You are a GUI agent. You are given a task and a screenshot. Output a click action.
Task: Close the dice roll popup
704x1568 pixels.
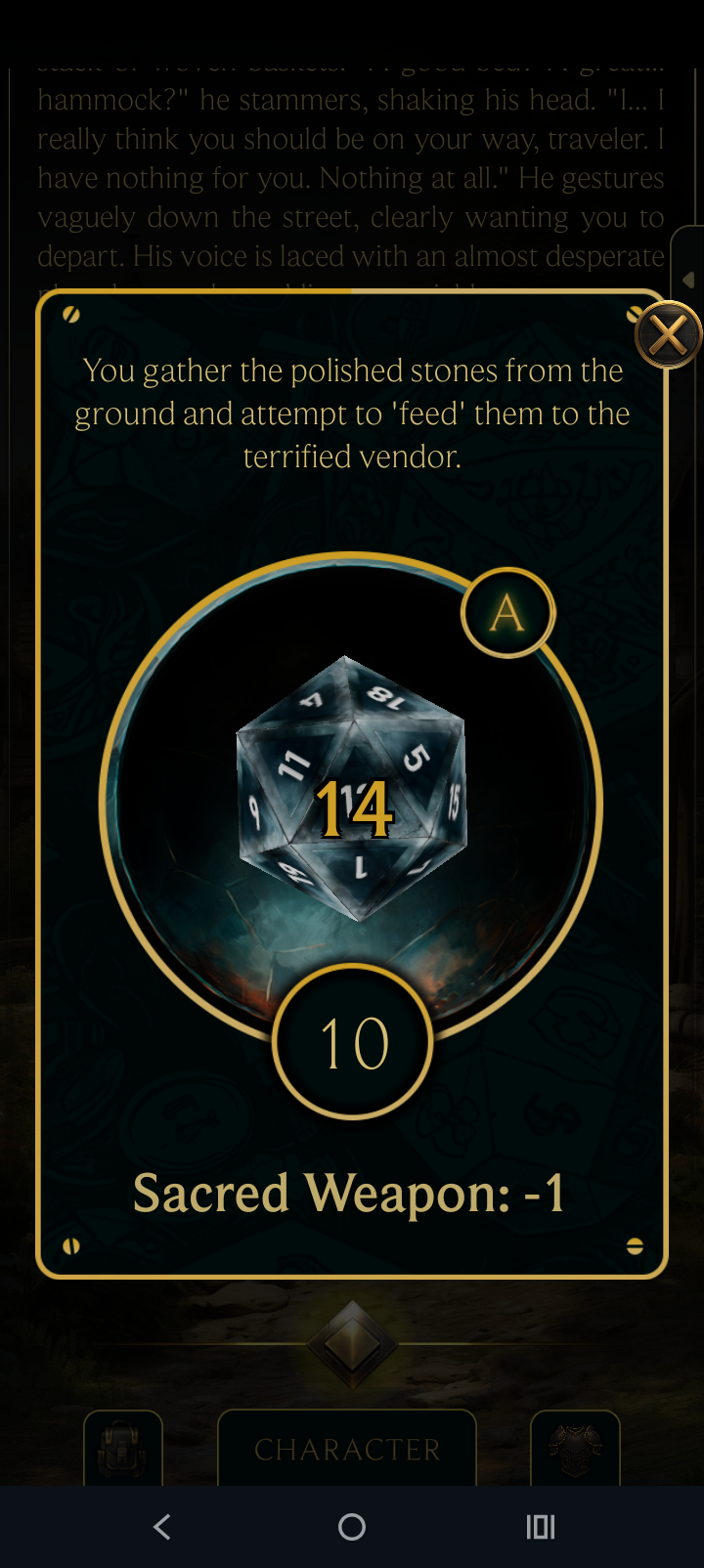[669, 335]
